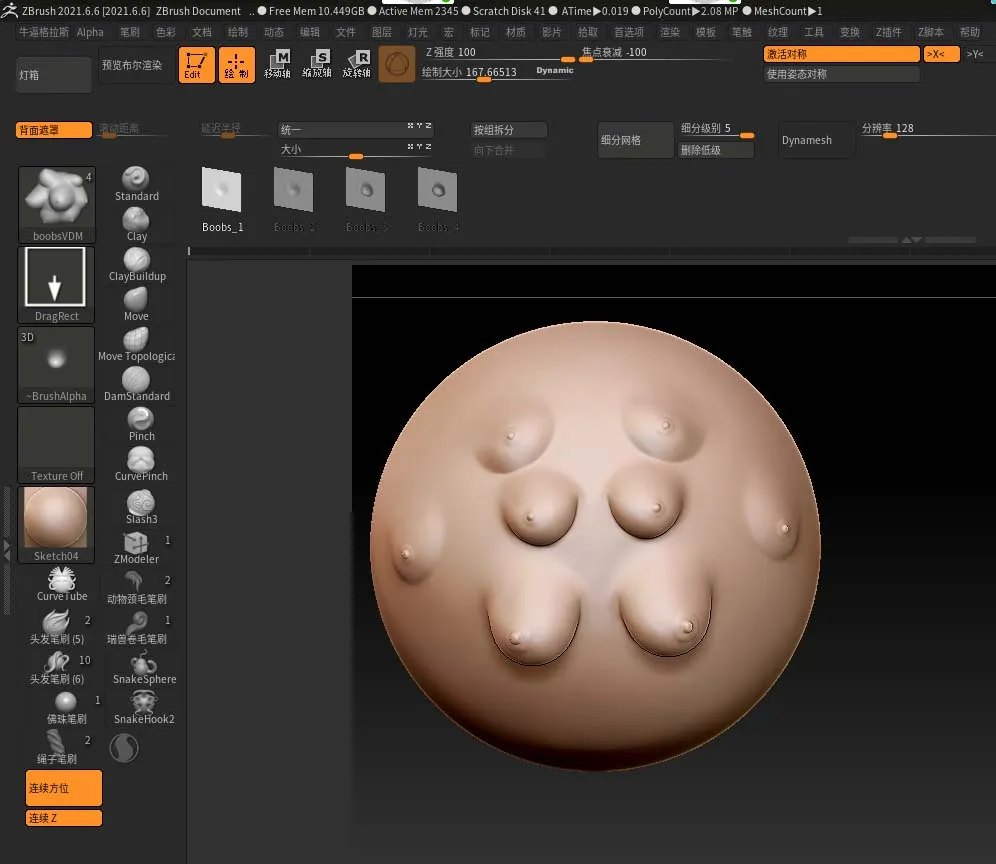996x864 pixels.
Task: Activate the ZModeler brush
Action: click(137, 545)
